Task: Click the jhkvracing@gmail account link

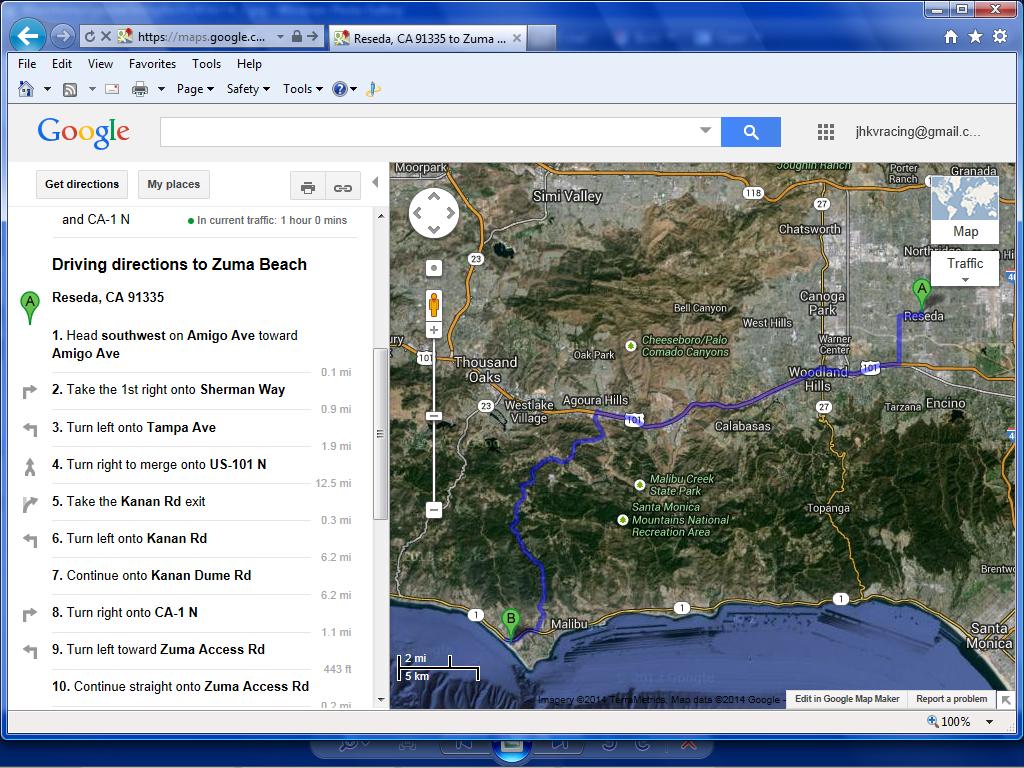Action: (x=918, y=131)
